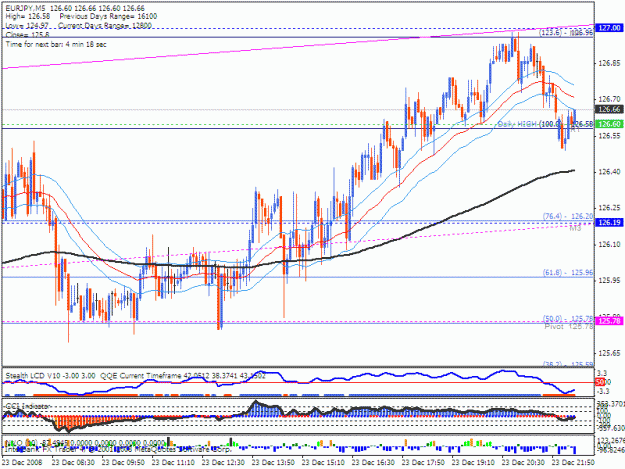Click the 125.65 price scale value

pyautogui.click(x=609, y=353)
